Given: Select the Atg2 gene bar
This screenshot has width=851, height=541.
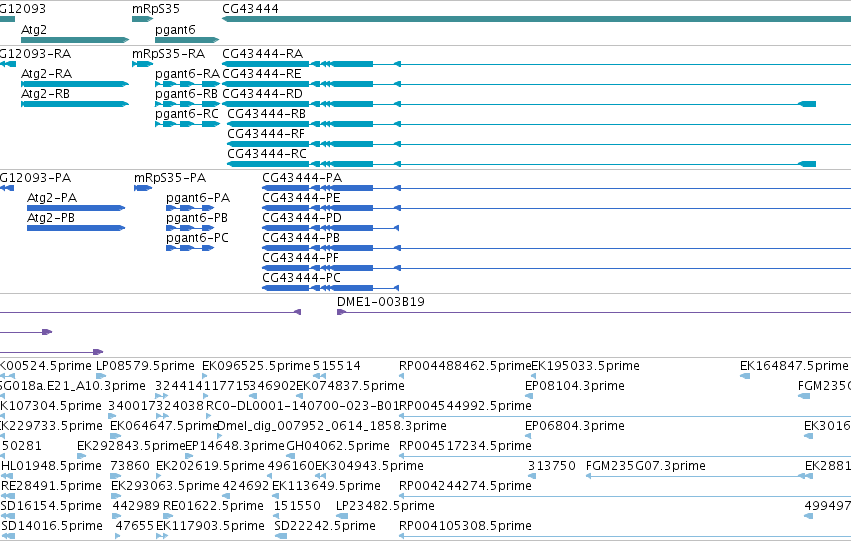Looking at the screenshot, I should coord(75,40).
